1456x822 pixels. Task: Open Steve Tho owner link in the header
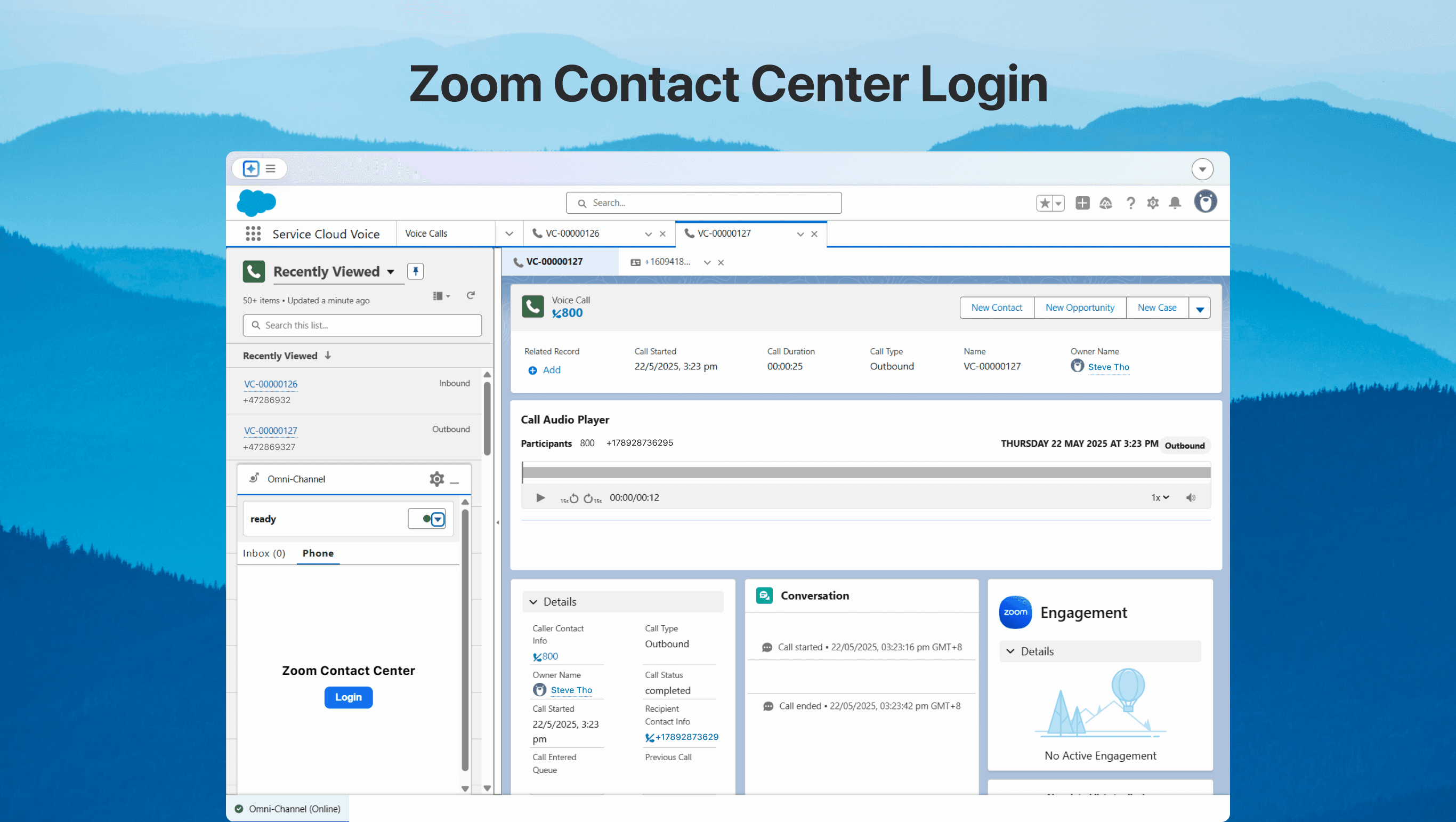tap(1108, 367)
